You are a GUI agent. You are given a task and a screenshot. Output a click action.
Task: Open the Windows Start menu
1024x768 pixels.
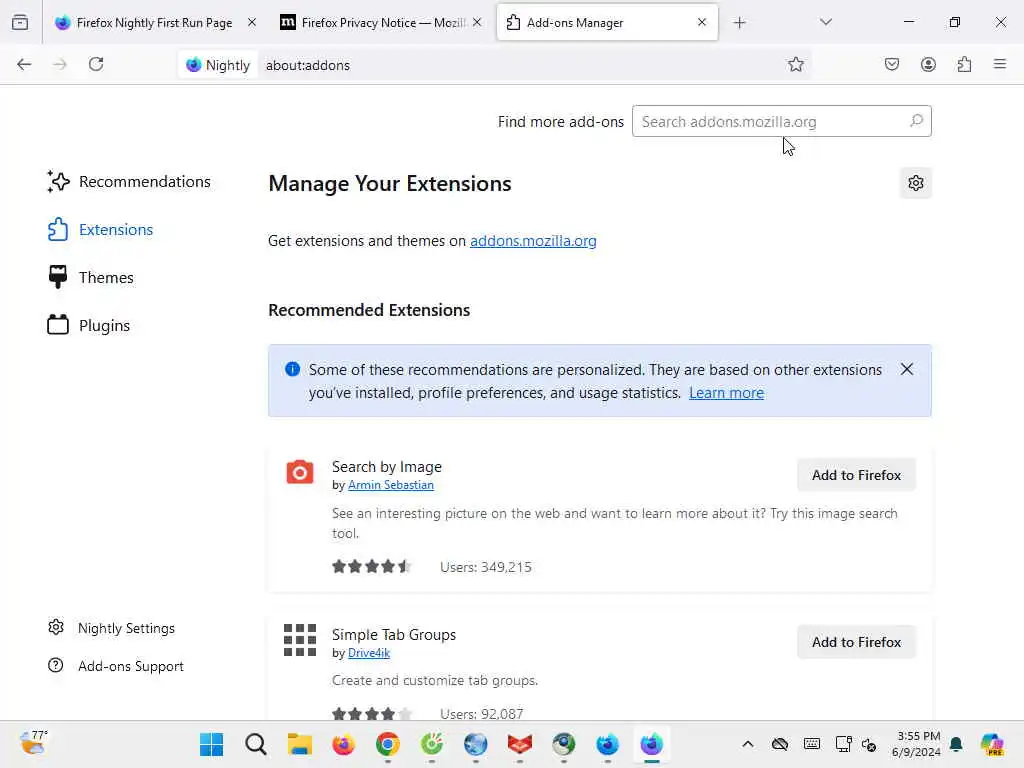coord(211,744)
